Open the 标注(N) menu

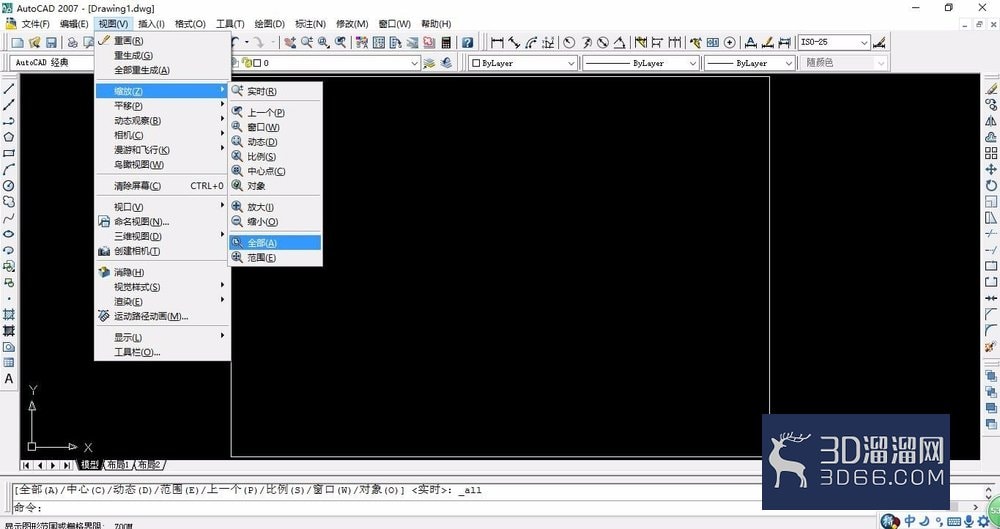311,24
